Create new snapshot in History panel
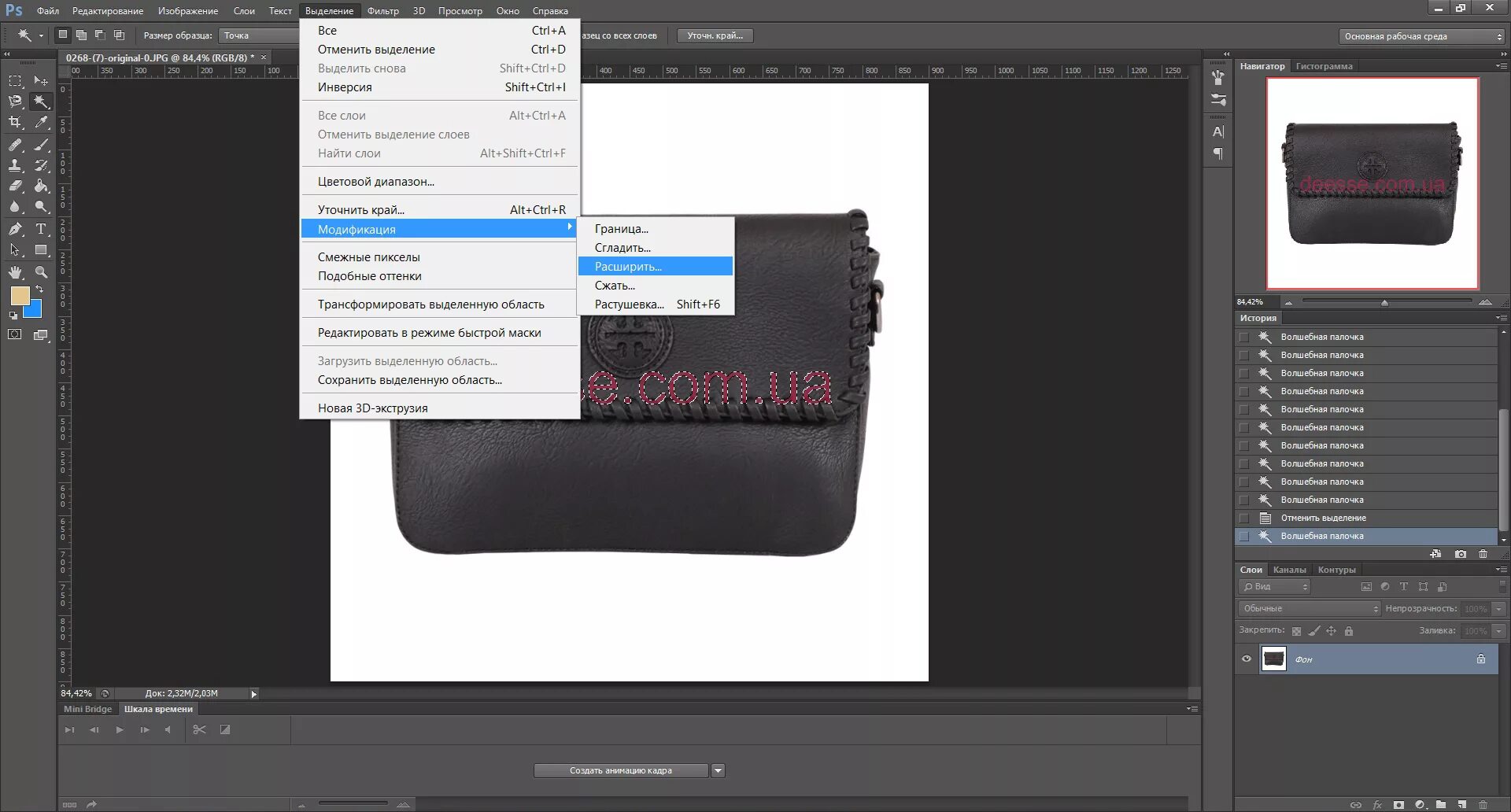1511x812 pixels. click(1461, 554)
